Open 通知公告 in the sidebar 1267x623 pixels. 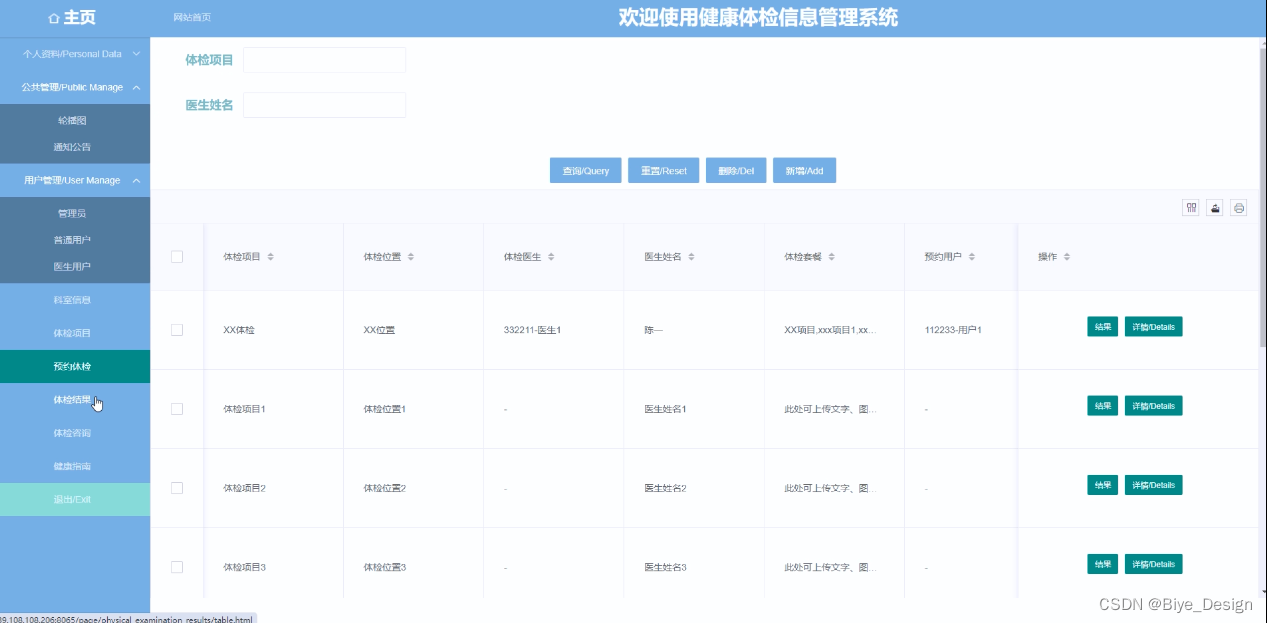[x=72, y=147]
